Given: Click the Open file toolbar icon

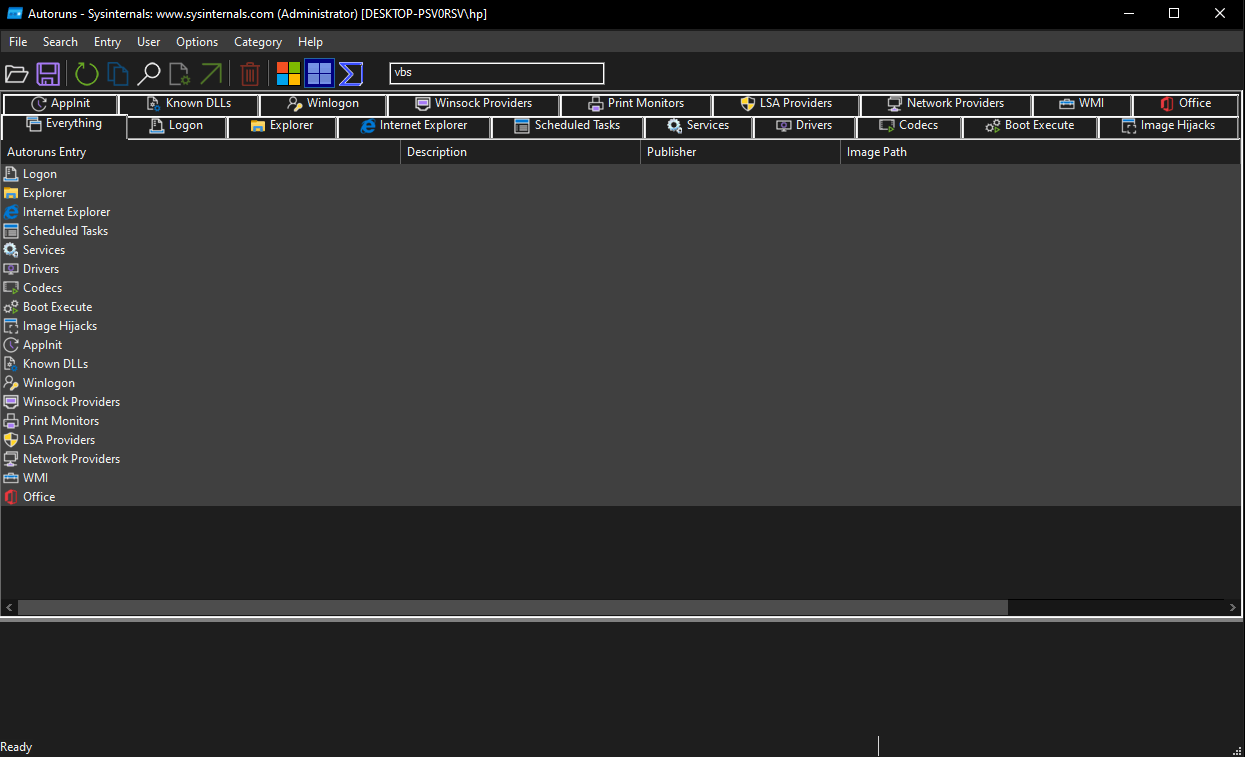Looking at the screenshot, I should click(17, 74).
